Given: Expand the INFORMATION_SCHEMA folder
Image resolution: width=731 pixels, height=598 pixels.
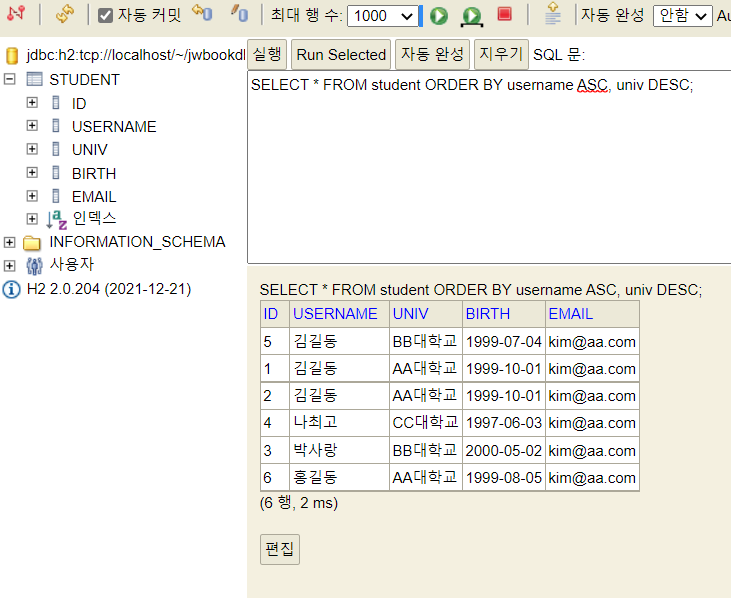Looking at the screenshot, I should tap(9, 242).
